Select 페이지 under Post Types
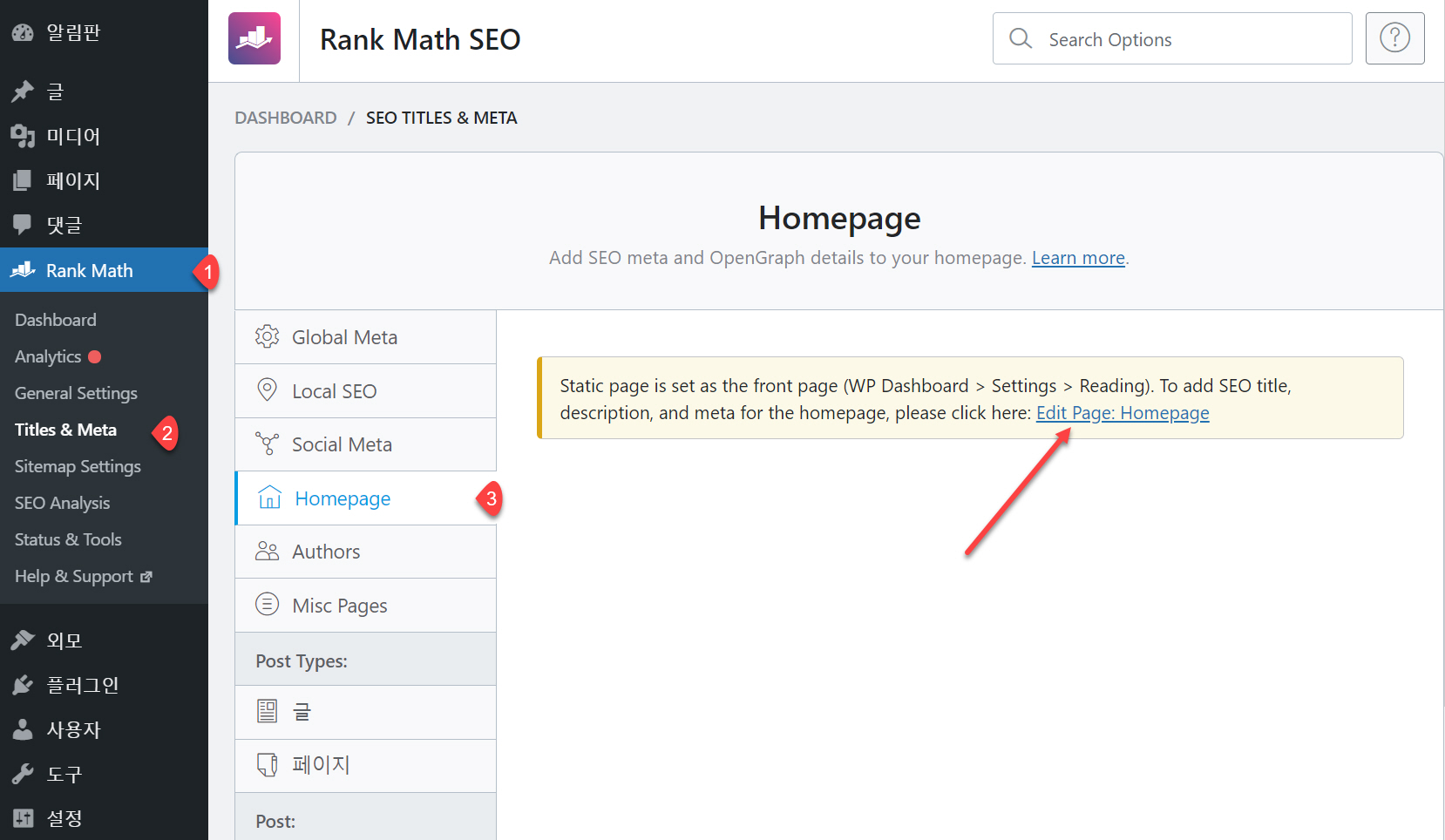 click(x=365, y=766)
